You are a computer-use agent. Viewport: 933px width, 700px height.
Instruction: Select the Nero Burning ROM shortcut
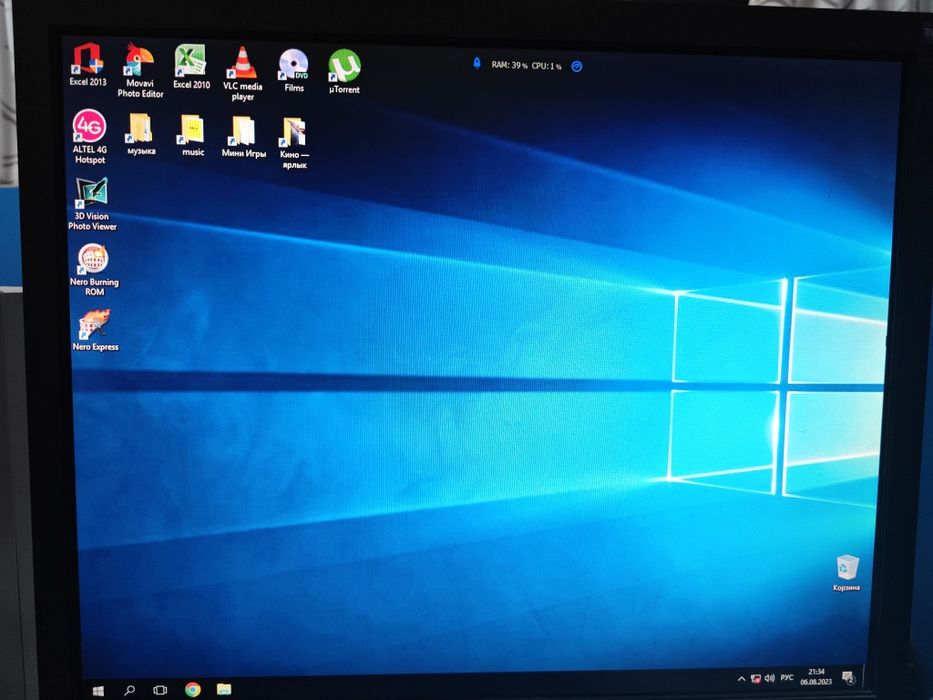[94, 270]
